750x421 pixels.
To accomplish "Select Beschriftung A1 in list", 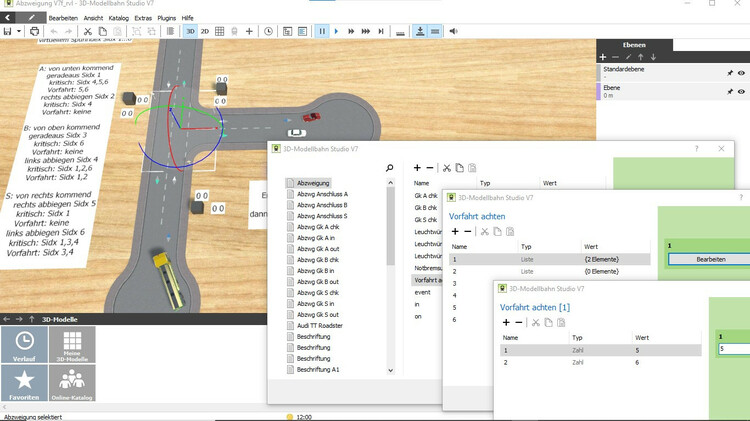I will click(318, 370).
